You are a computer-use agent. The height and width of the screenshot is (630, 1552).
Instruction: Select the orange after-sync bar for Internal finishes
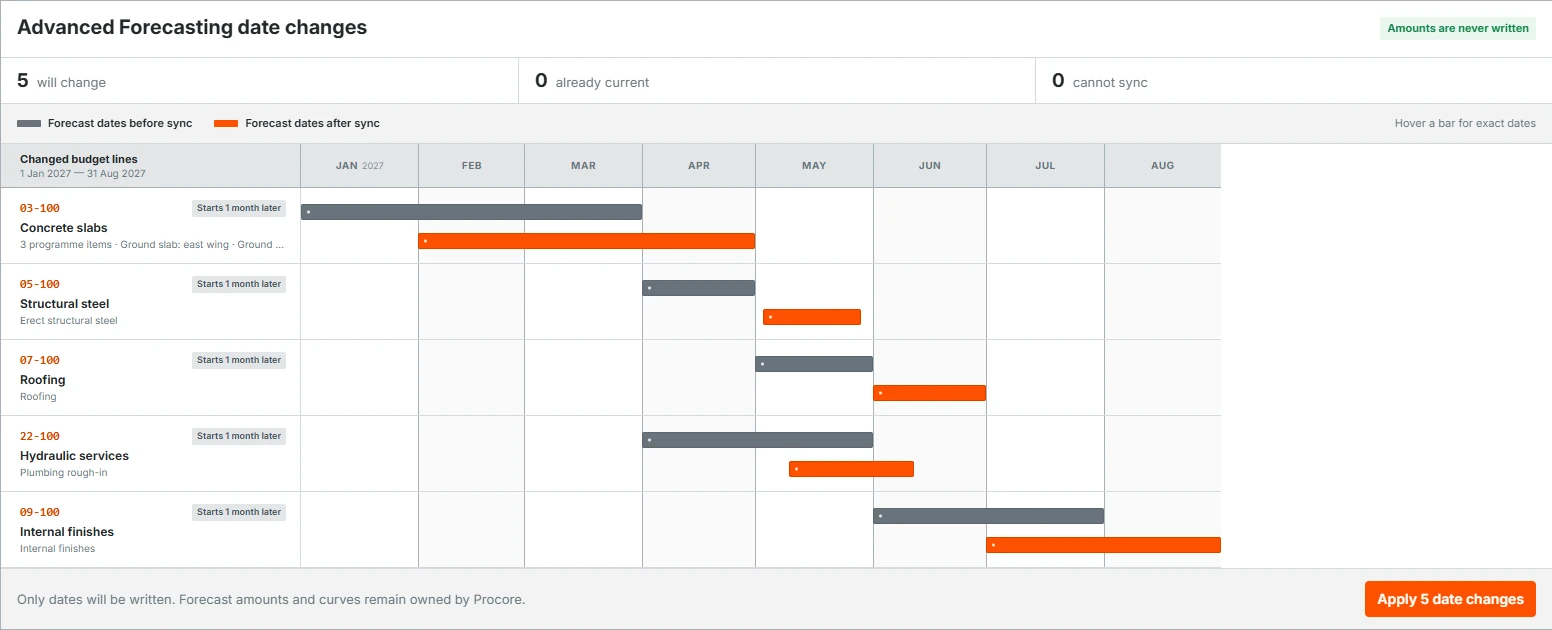point(1103,545)
